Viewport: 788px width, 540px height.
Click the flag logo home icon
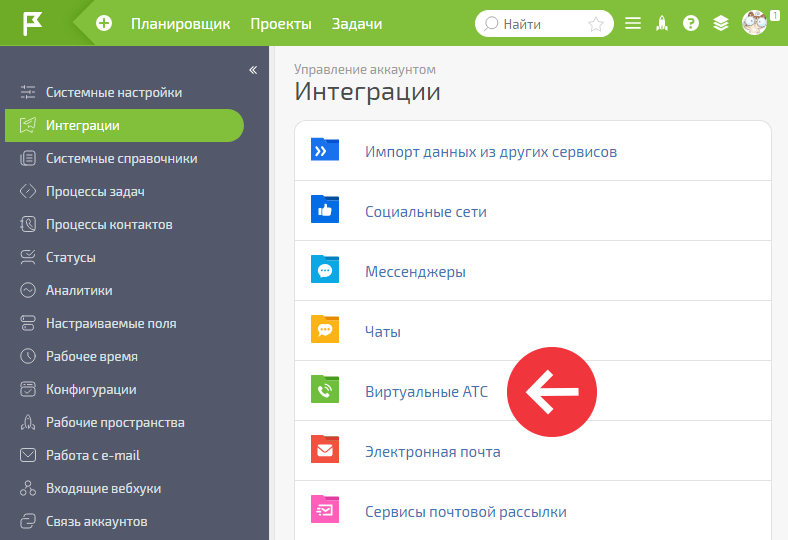33,23
